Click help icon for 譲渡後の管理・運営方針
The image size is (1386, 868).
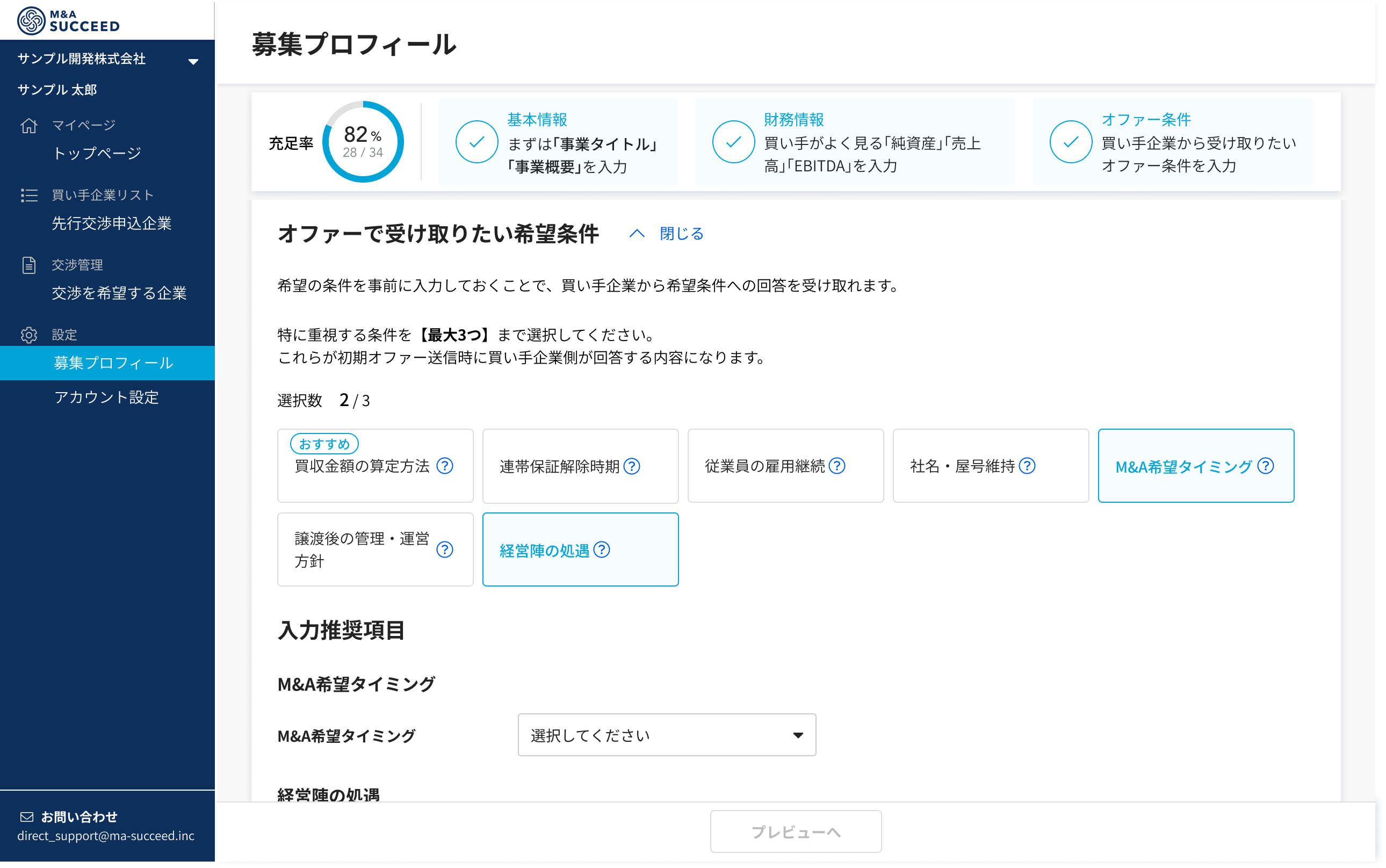click(445, 550)
